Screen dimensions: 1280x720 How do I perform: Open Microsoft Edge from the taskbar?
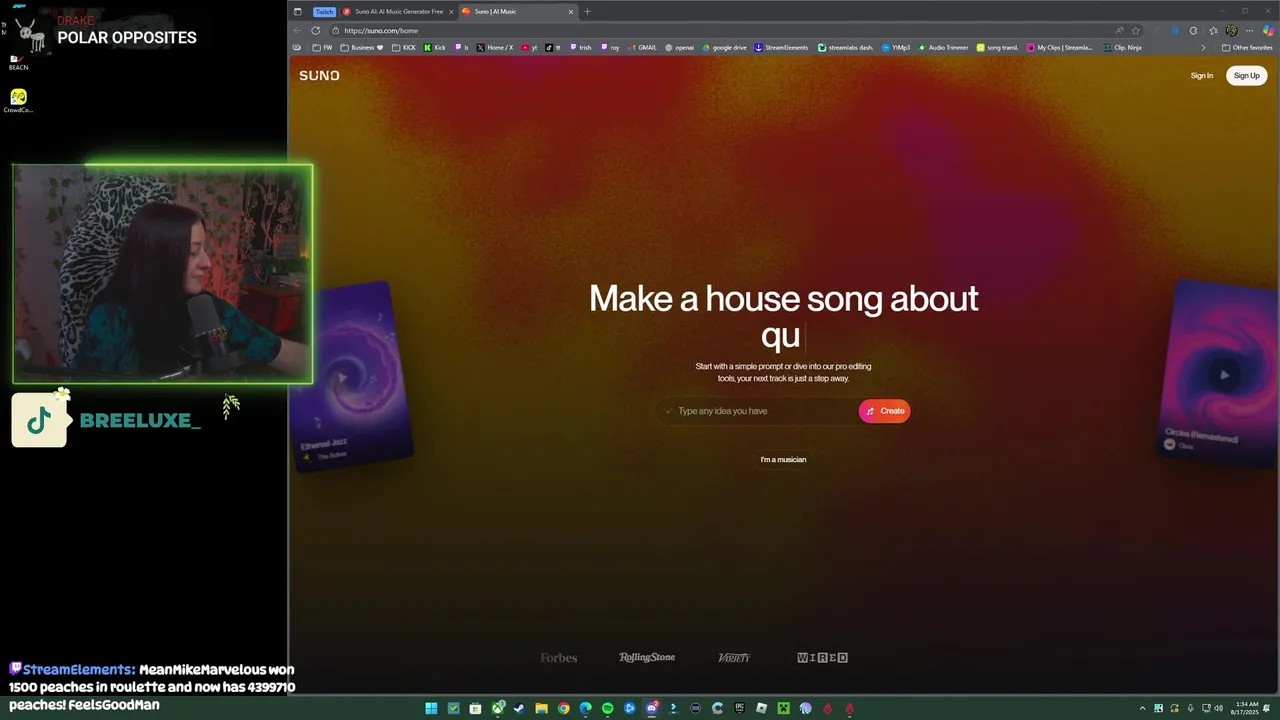point(585,708)
